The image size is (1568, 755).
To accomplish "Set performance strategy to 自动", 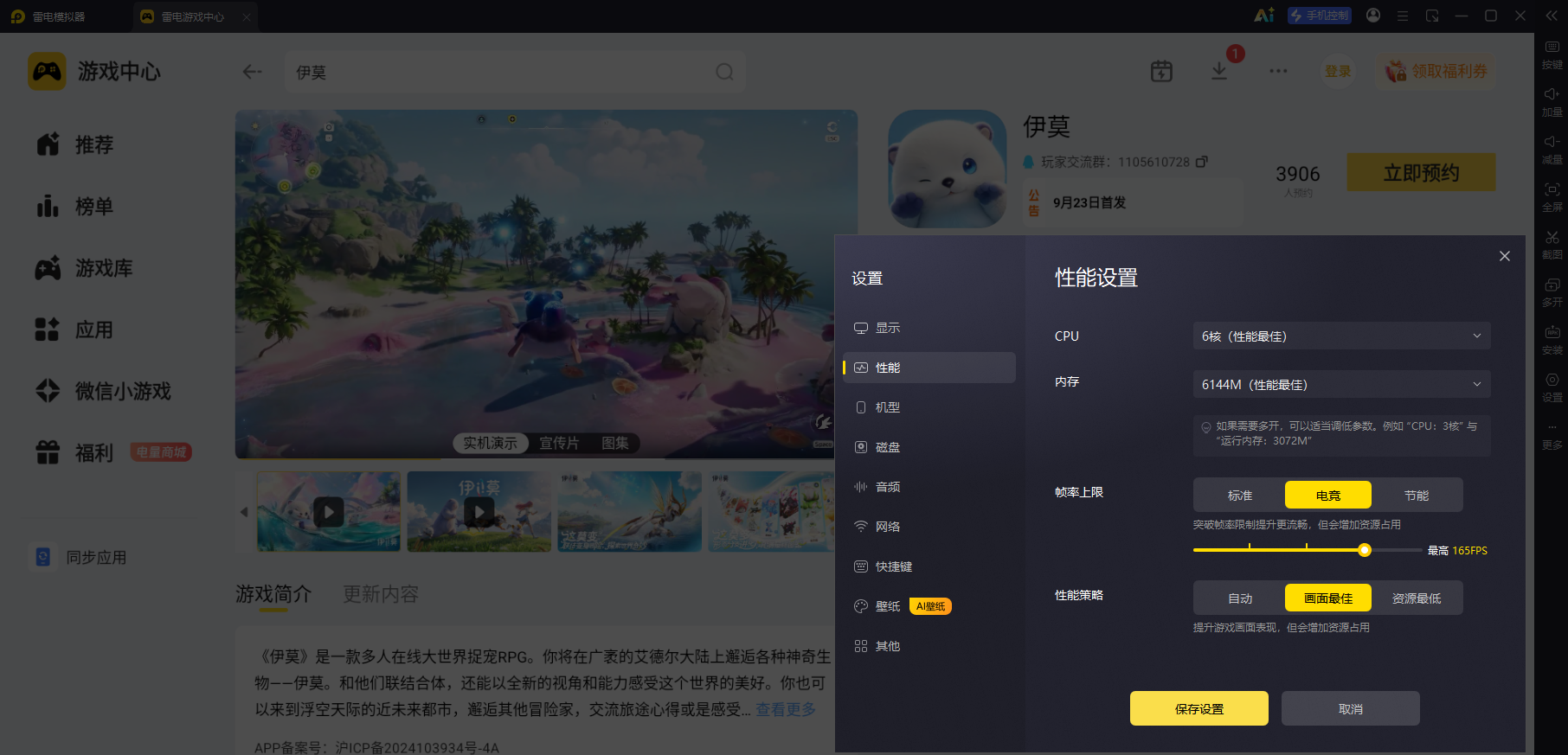I will pos(1240,598).
